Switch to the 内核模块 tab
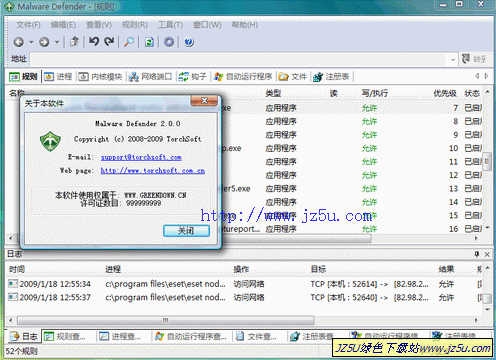Image resolution: width=496 pixels, height=360 pixels. (x=100, y=77)
